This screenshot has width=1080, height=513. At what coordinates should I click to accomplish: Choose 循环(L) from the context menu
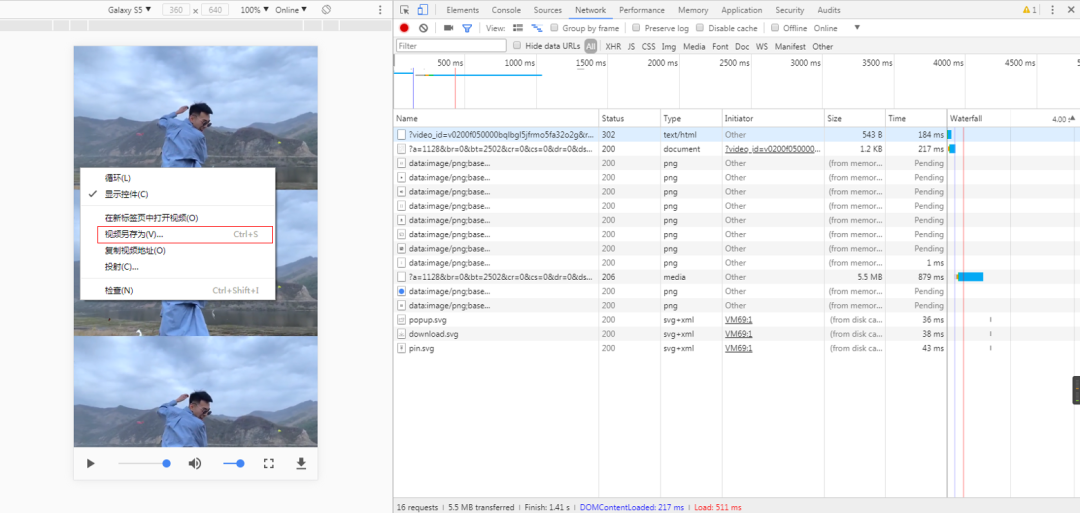[x=178, y=178]
